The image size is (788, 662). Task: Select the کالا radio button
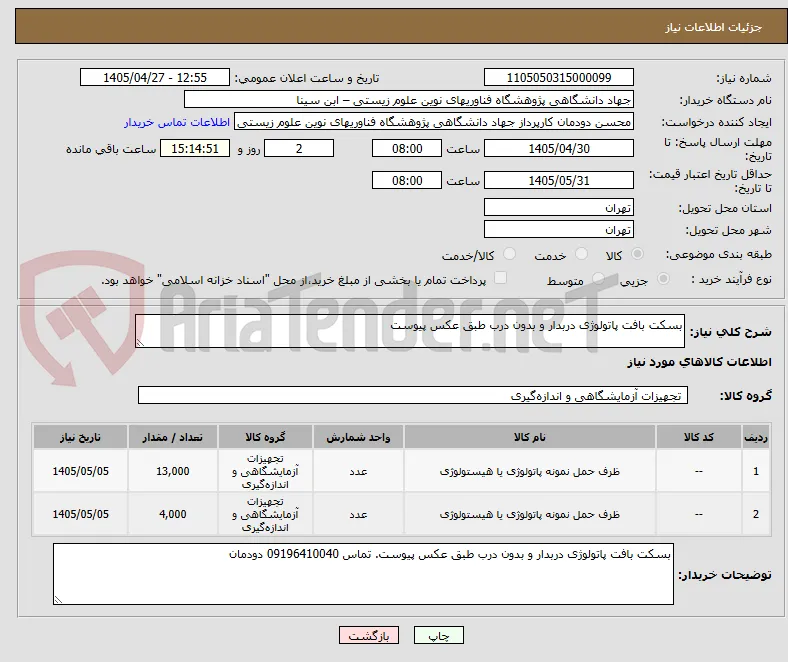637,254
